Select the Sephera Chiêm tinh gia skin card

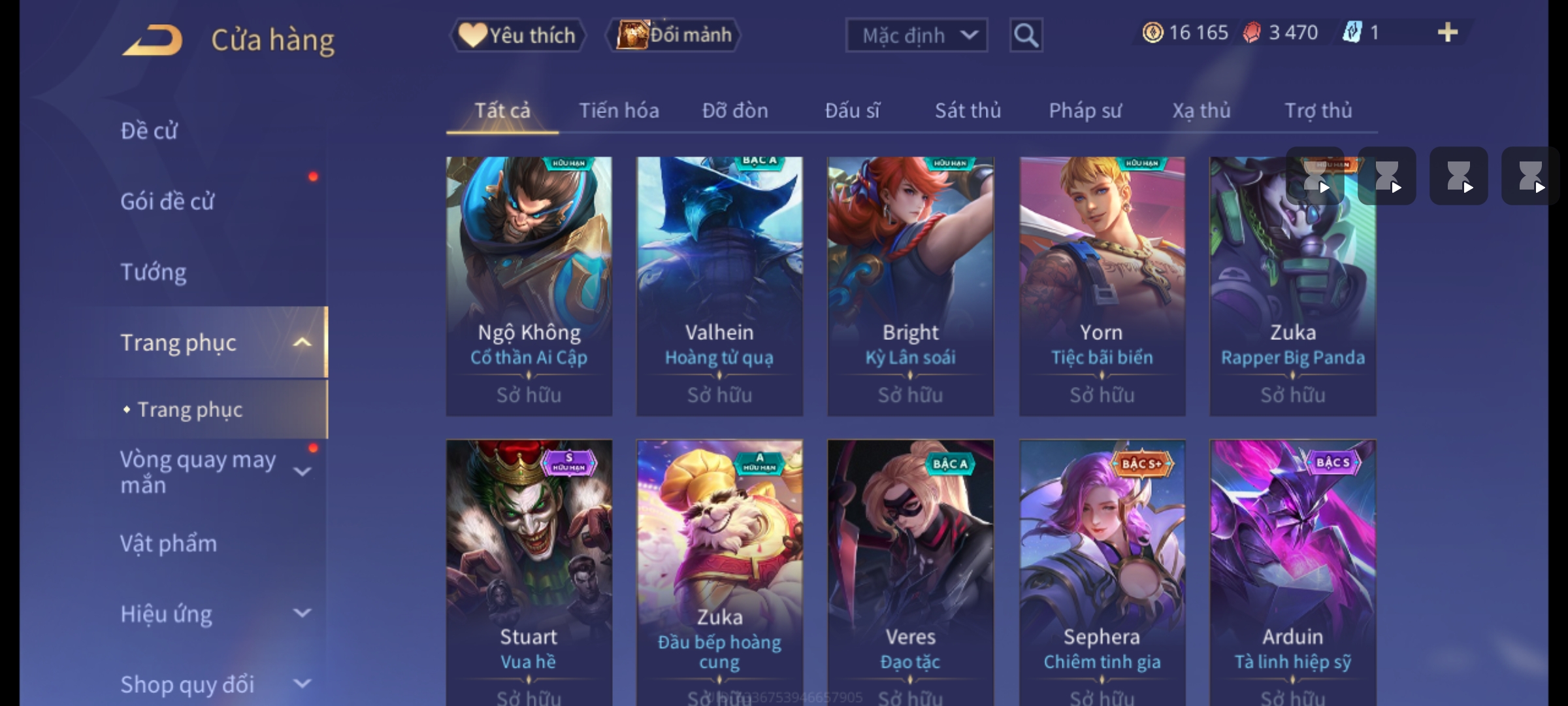[x=1102, y=572]
